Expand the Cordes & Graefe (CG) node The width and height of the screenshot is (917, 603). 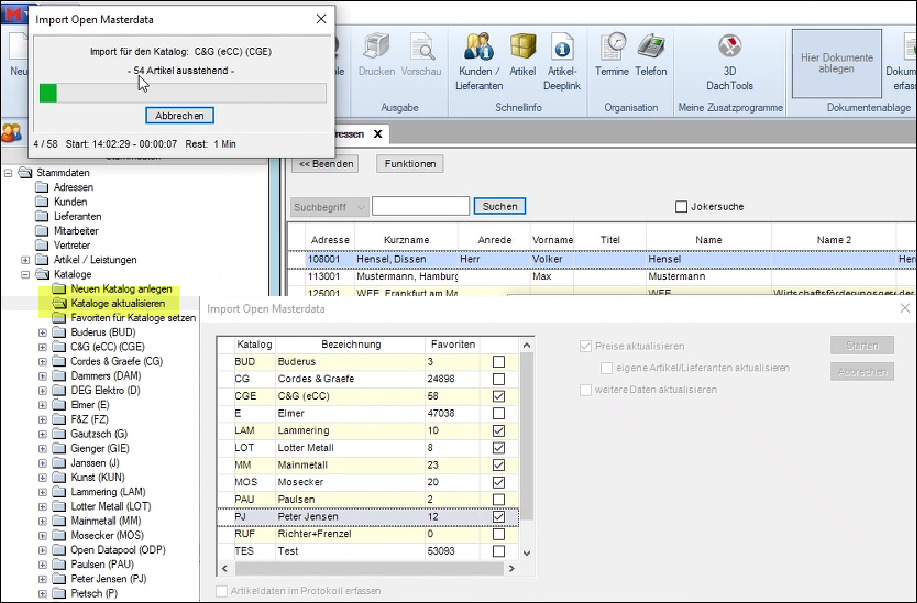click(x=42, y=361)
